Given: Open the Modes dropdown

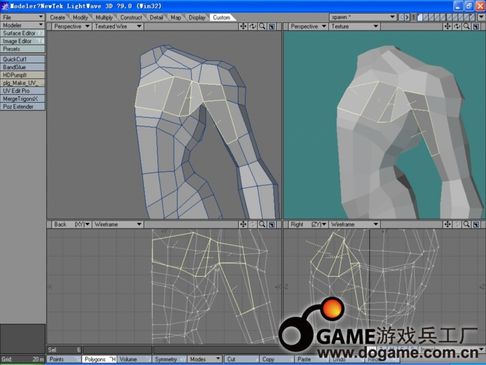Looking at the screenshot, I should click(204, 359).
